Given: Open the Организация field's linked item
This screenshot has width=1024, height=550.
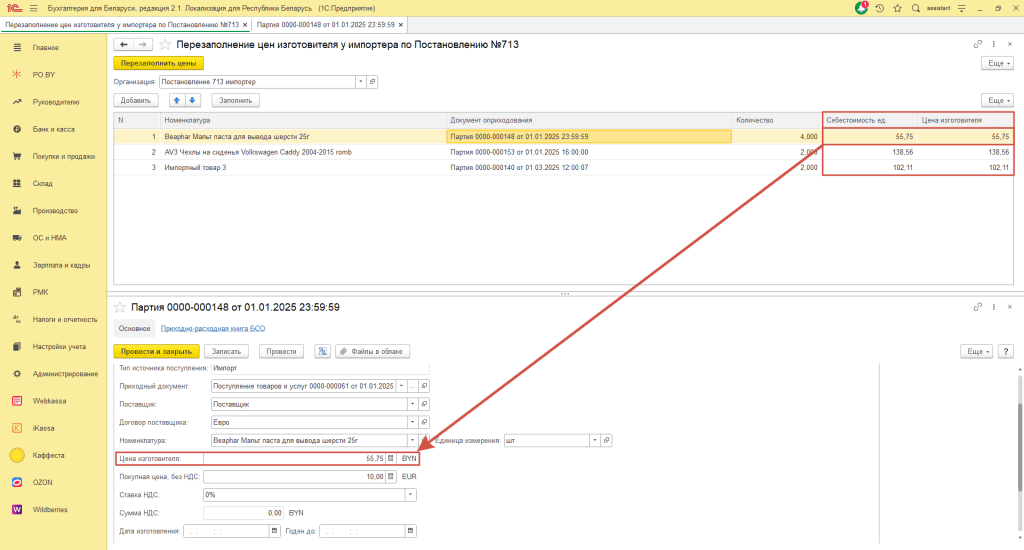Looking at the screenshot, I should [372, 82].
